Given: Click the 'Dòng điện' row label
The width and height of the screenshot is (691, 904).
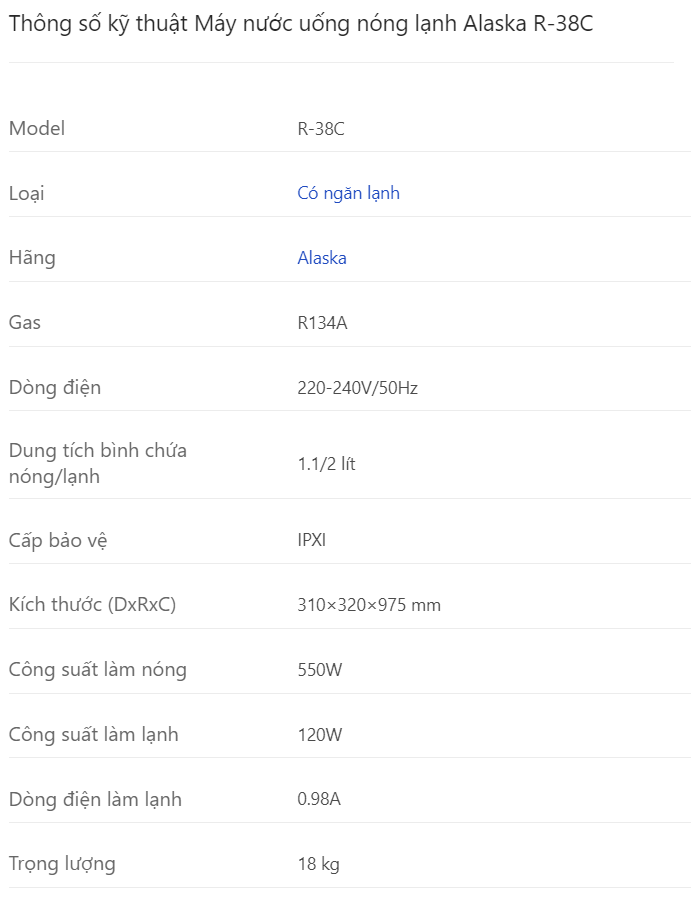Looking at the screenshot, I should coord(55,388).
